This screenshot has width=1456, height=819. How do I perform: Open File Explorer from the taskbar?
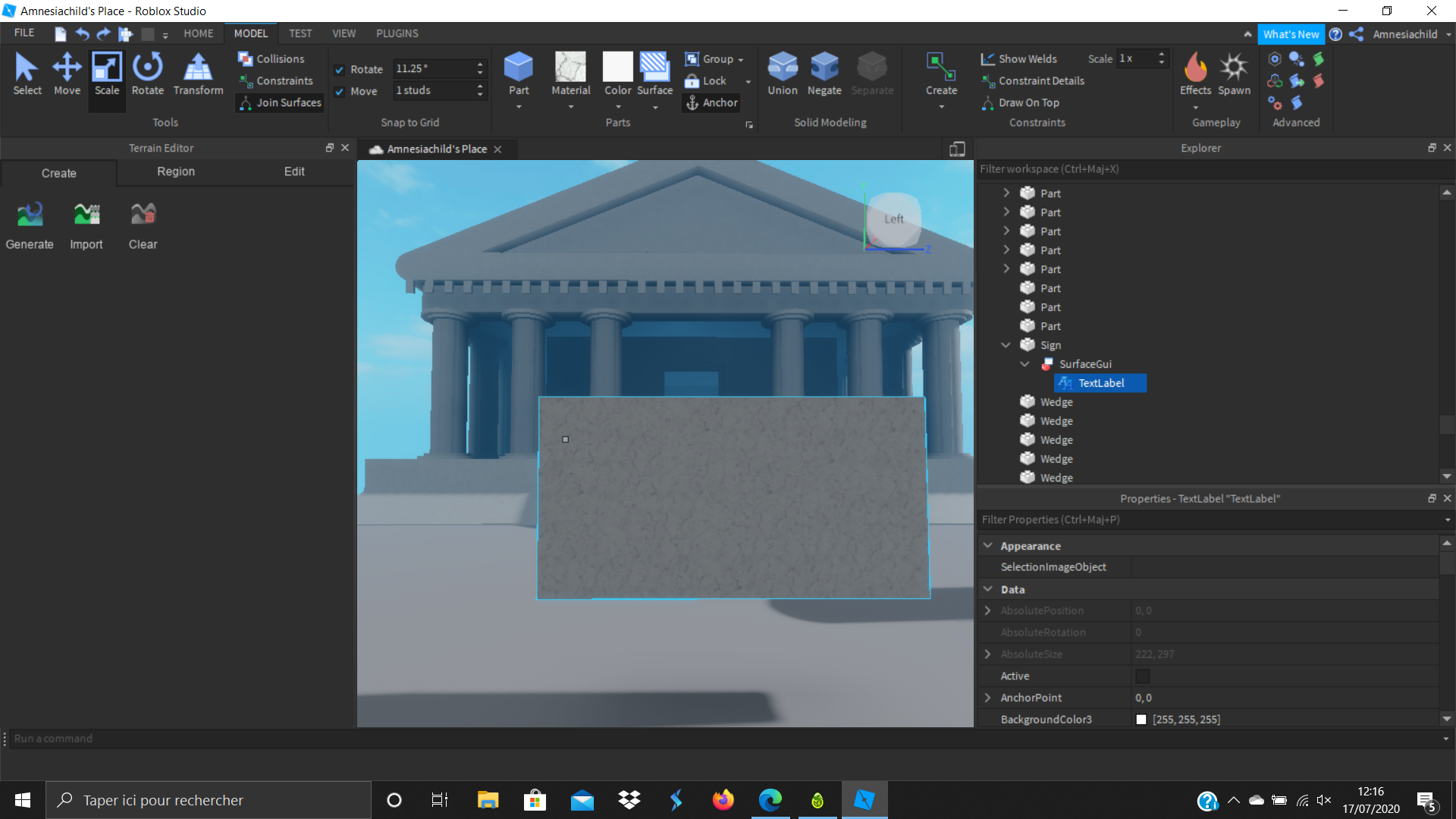(488, 800)
